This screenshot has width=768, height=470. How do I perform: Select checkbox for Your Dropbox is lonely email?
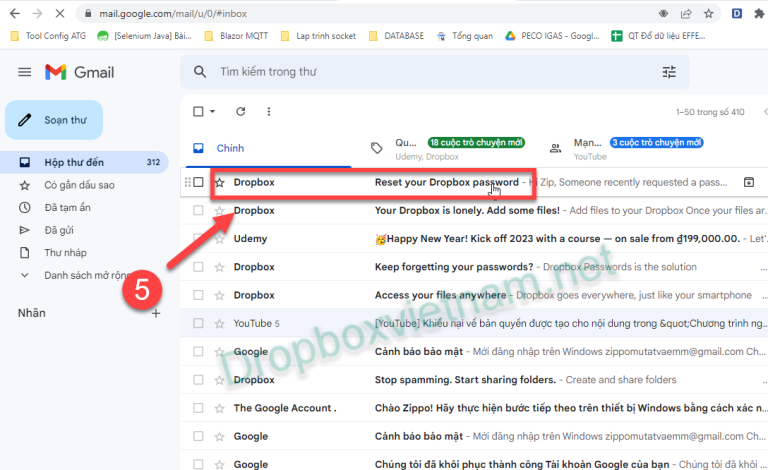coord(198,211)
